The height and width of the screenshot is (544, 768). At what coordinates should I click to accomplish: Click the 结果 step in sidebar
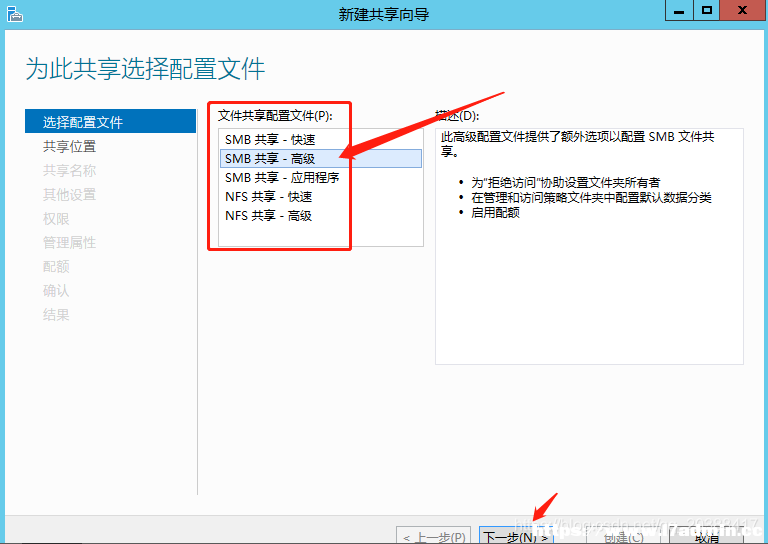coord(56,315)
